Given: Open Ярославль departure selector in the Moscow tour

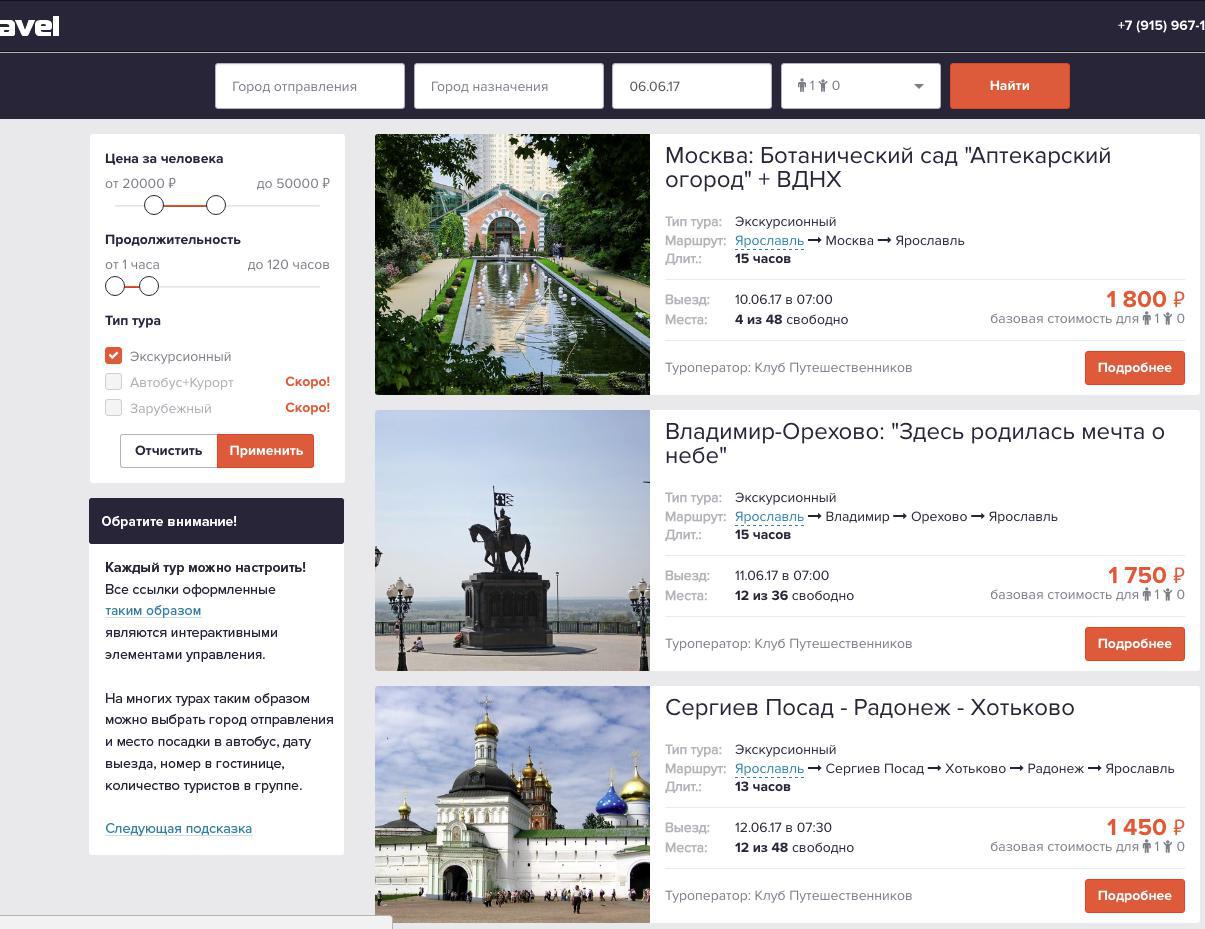Looking at the screenshot, I should 769,241.
